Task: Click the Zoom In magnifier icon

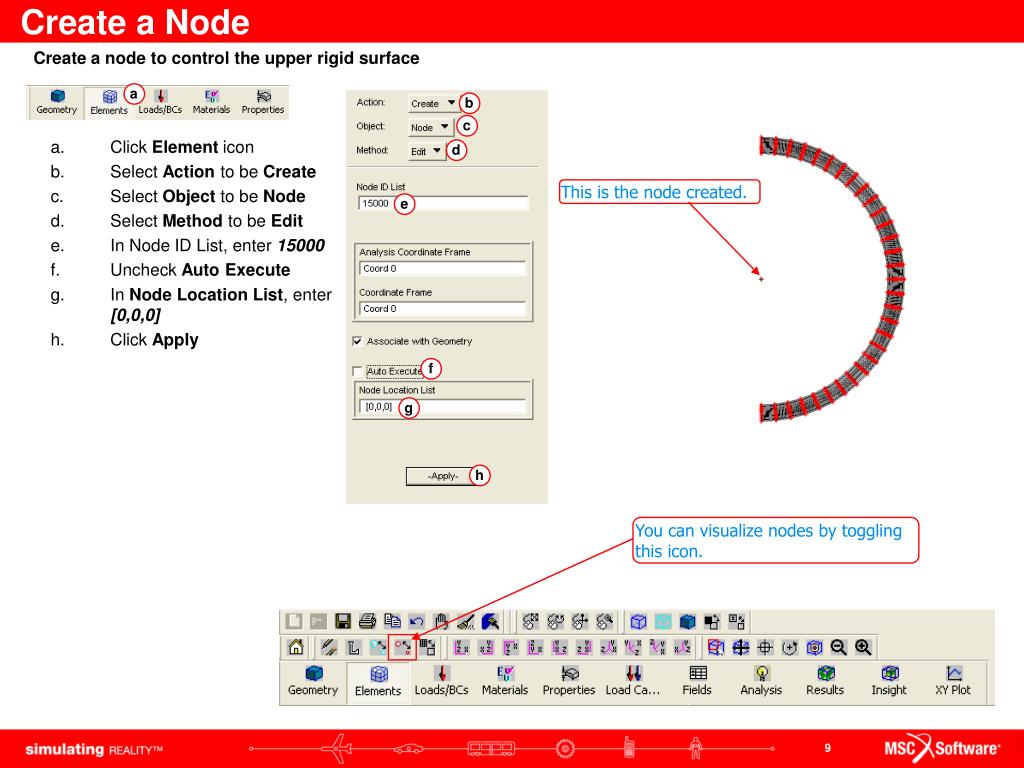Action: click(x=863, y=647)
